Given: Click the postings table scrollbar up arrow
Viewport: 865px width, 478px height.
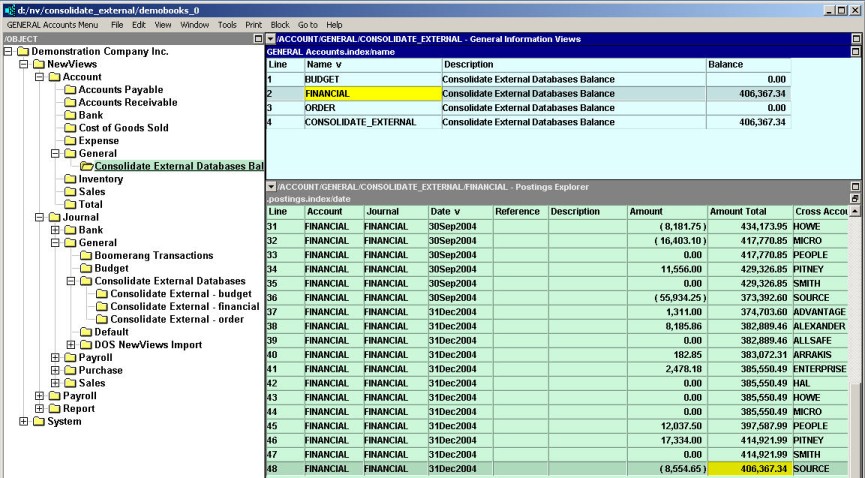Looking at the screenshot, I should [855, 212].
